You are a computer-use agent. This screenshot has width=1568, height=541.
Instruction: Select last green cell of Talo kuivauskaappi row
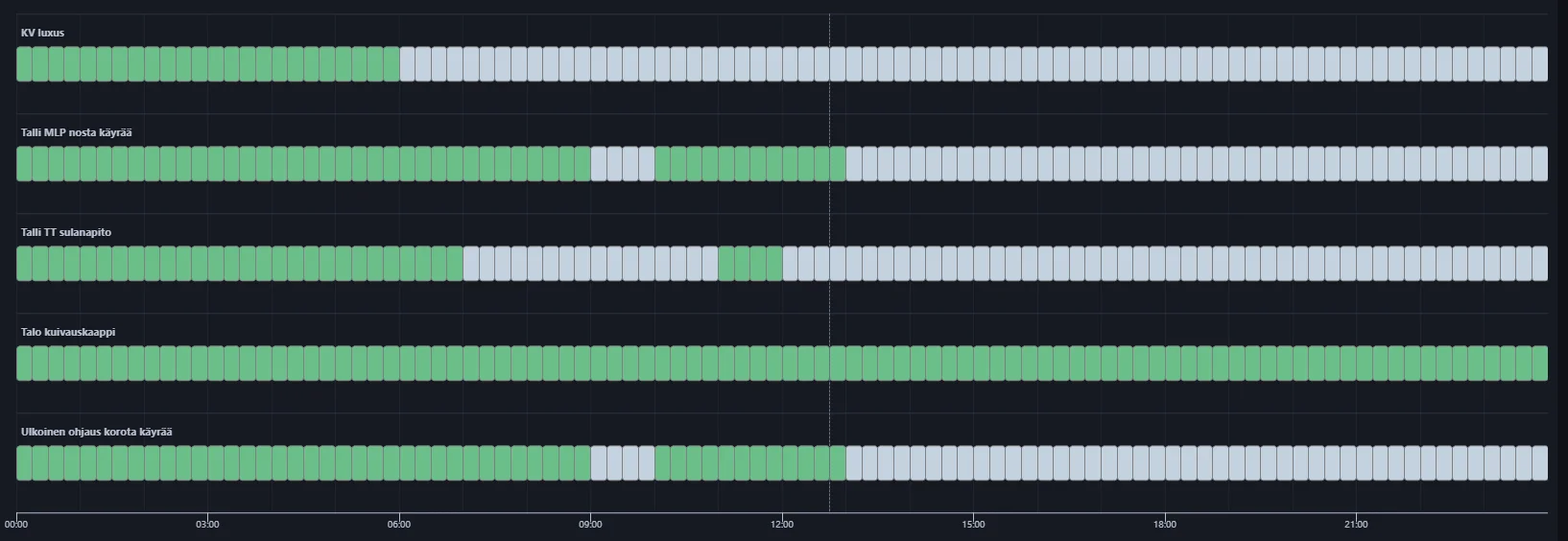(x=1540, y=364)
